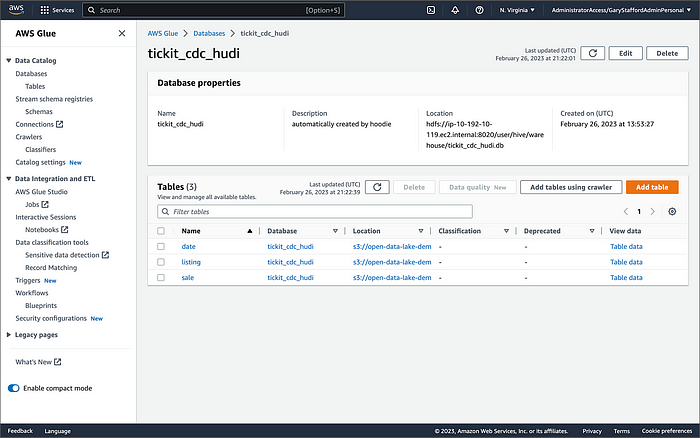
Task: Refresh the Tables list
Action: coord(377,187)
